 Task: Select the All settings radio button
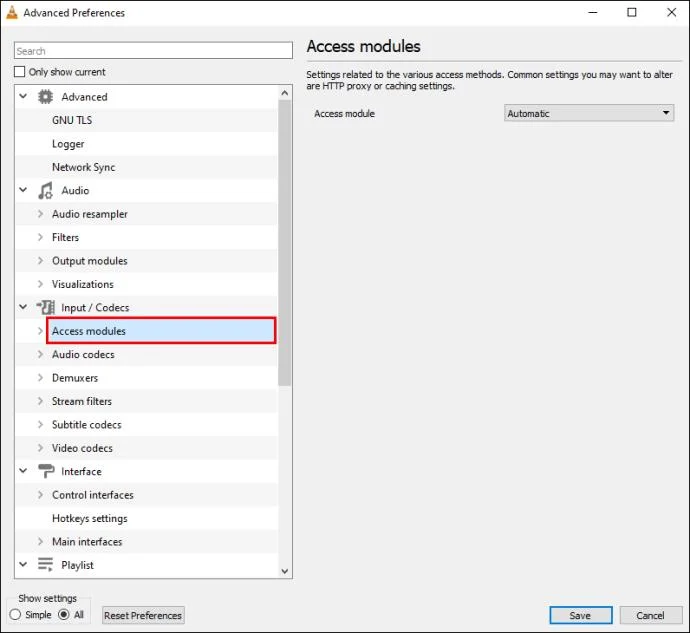point(64,615)
